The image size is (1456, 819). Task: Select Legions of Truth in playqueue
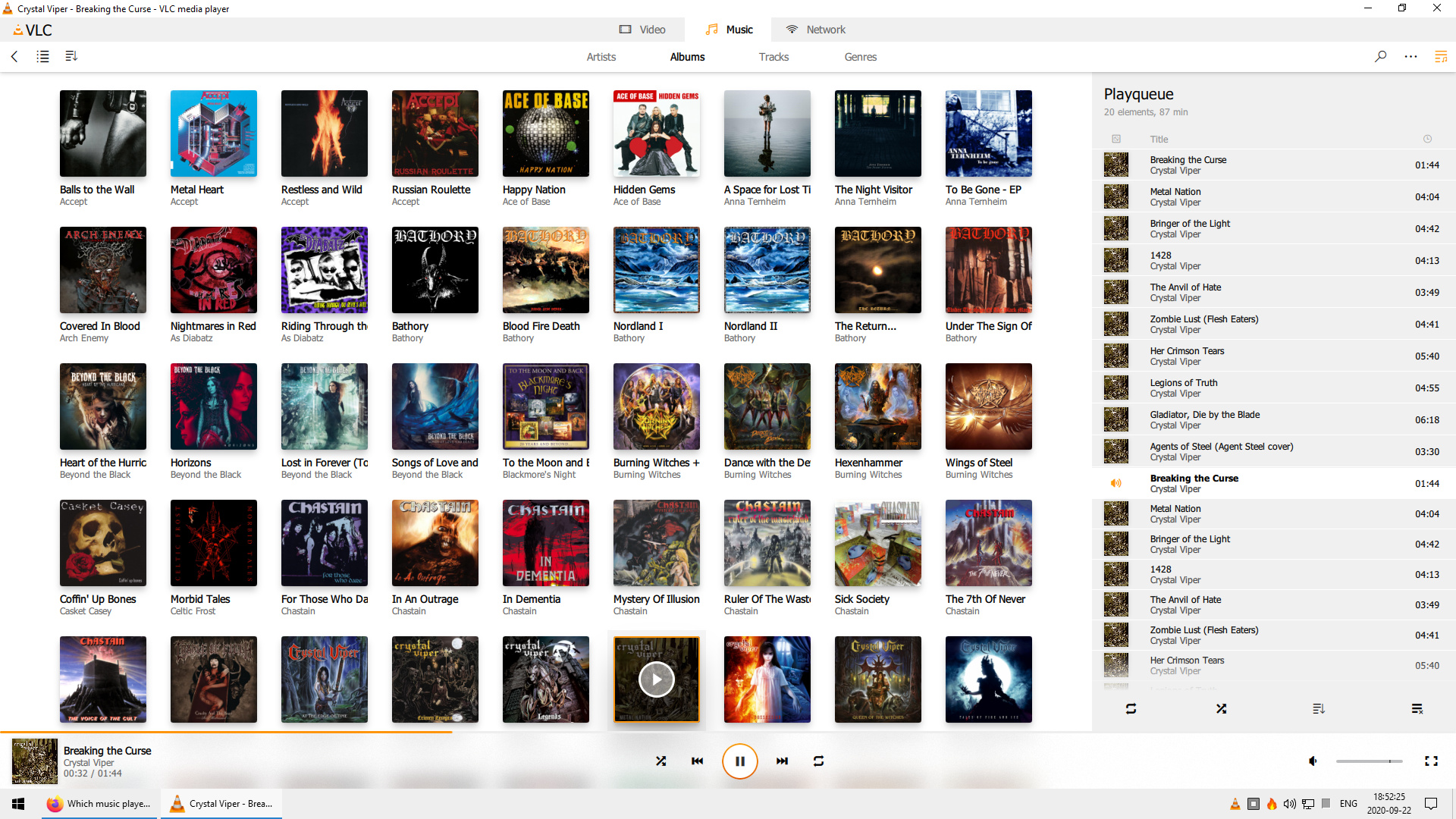pos(1274,388)
